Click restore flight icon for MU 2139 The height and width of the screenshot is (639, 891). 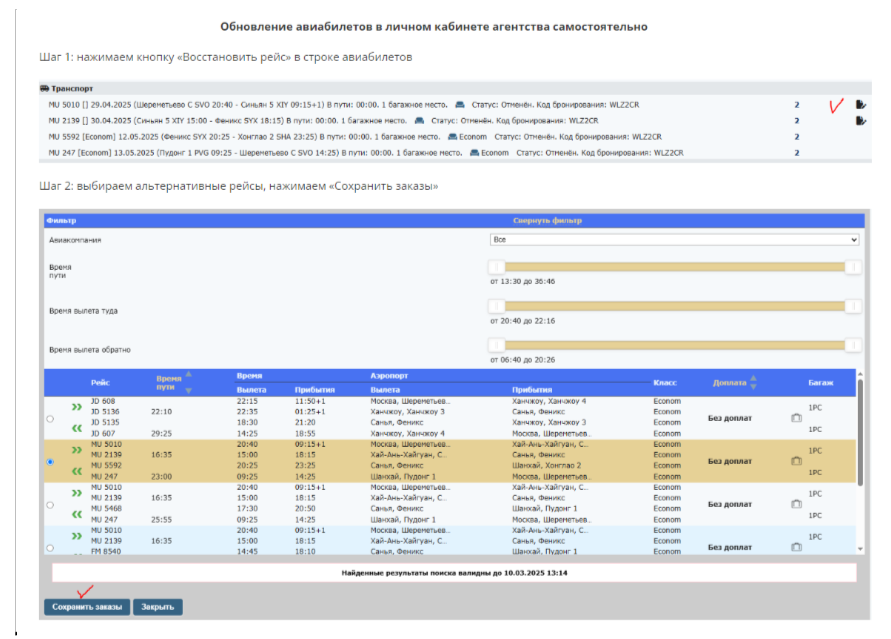860,121
